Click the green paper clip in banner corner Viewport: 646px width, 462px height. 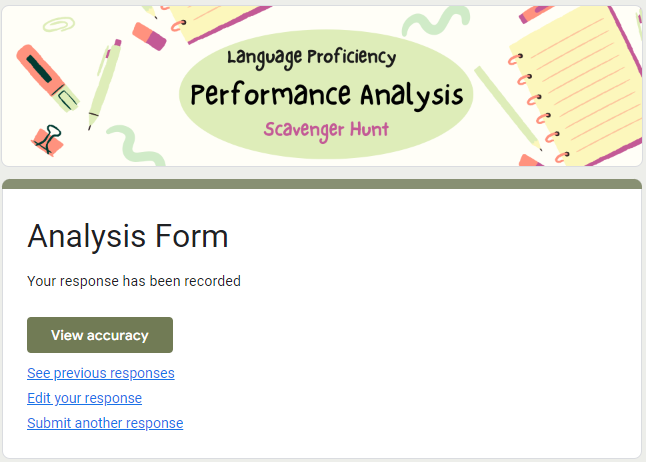point(60,23)
